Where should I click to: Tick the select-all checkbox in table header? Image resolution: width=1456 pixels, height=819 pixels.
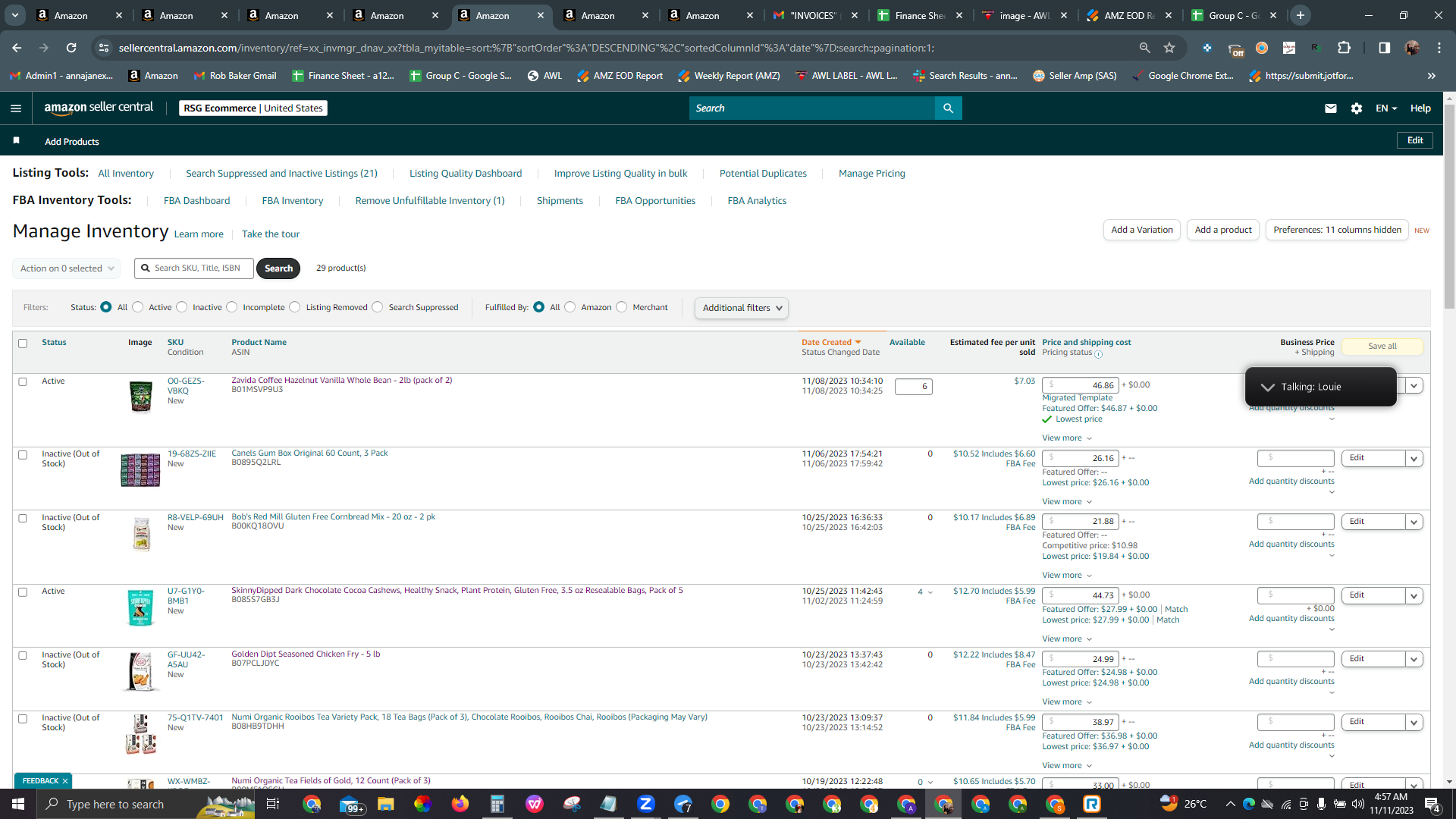point(23,344)
